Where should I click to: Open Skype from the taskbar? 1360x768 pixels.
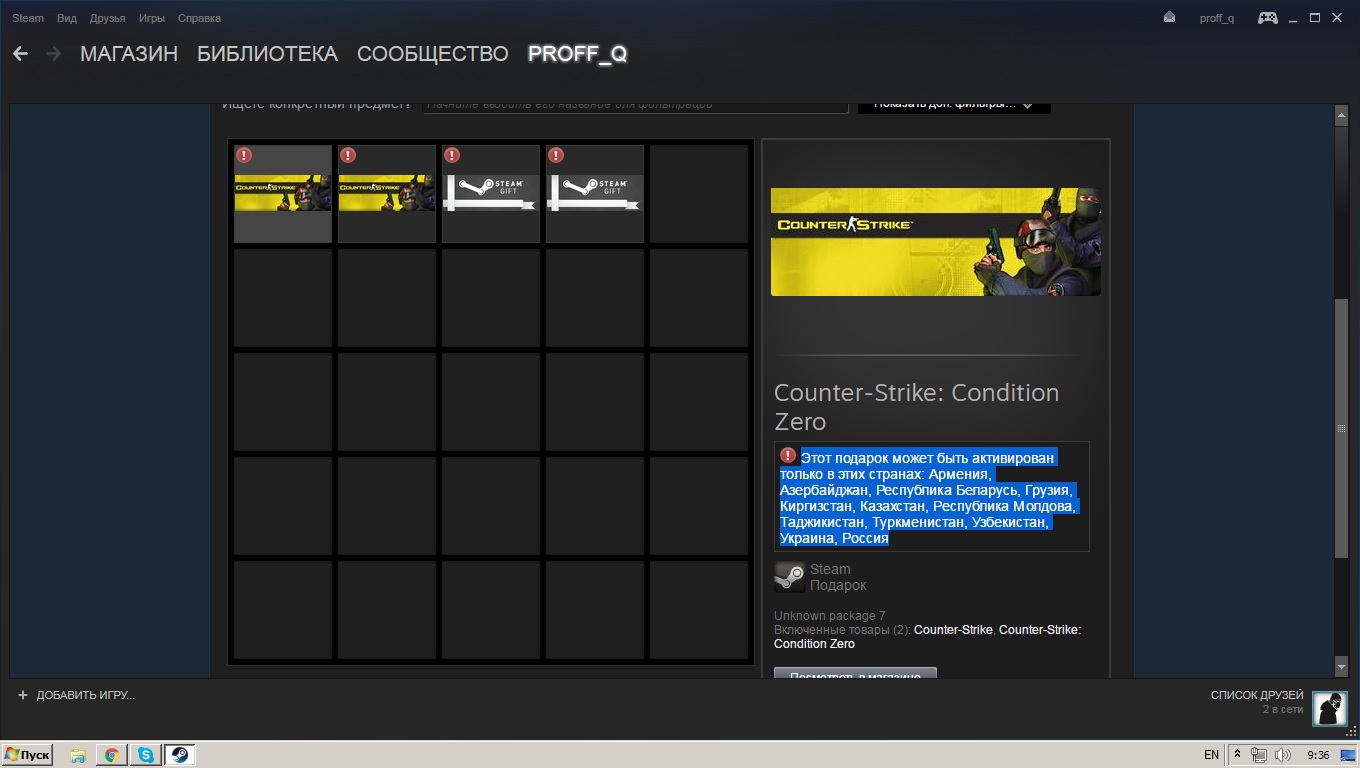[x=146, y=755]
